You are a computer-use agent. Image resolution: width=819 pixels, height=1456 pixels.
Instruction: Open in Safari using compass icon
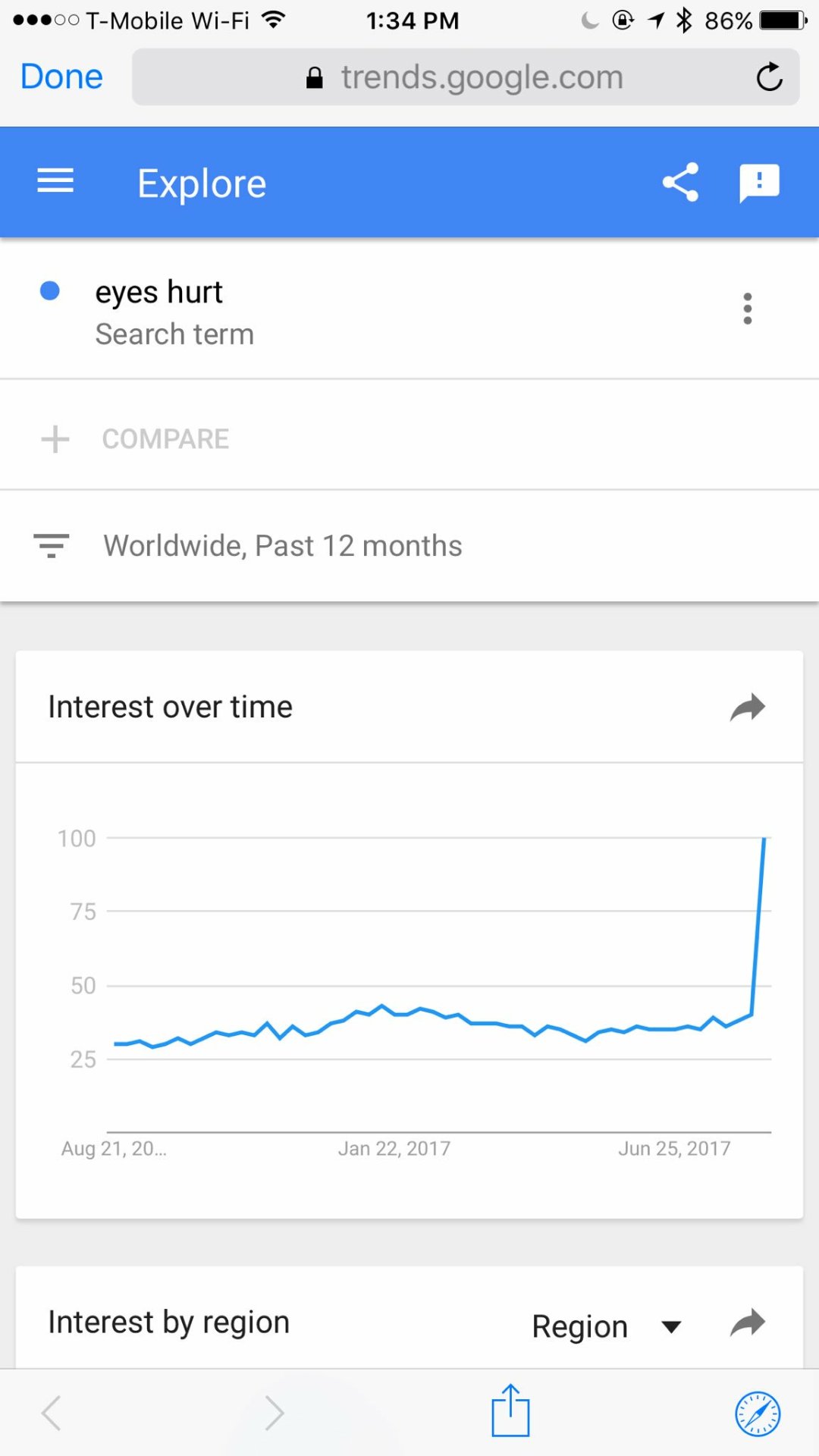[758, 1414]
